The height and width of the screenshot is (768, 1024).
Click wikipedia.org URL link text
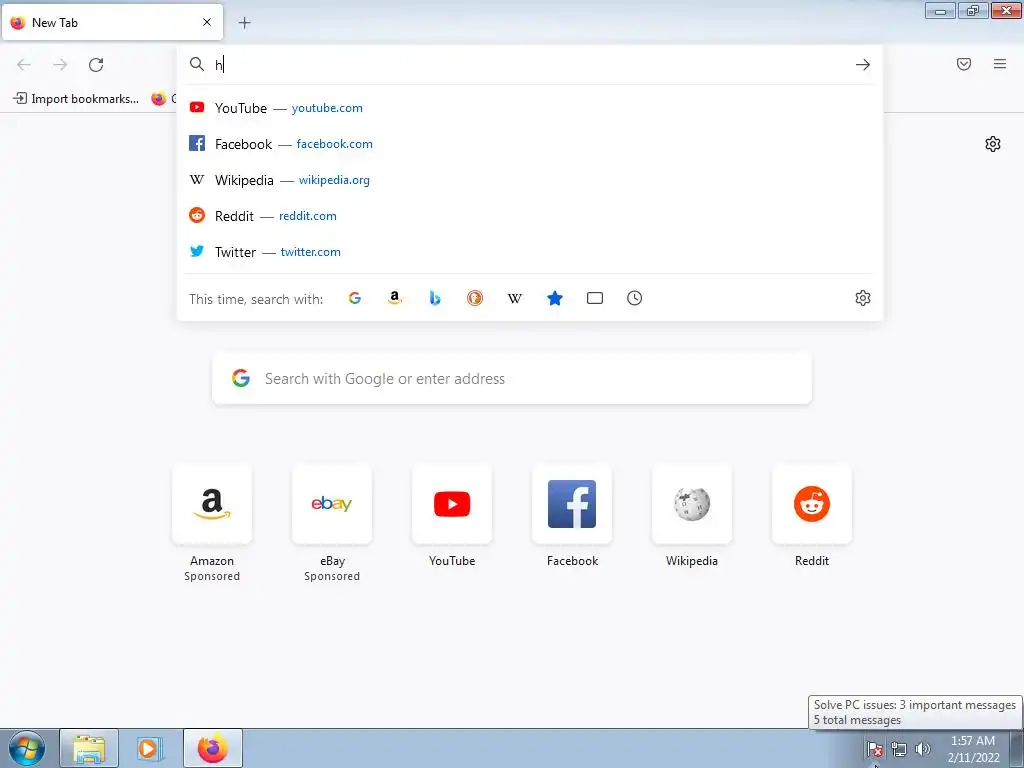coord(334,180)
